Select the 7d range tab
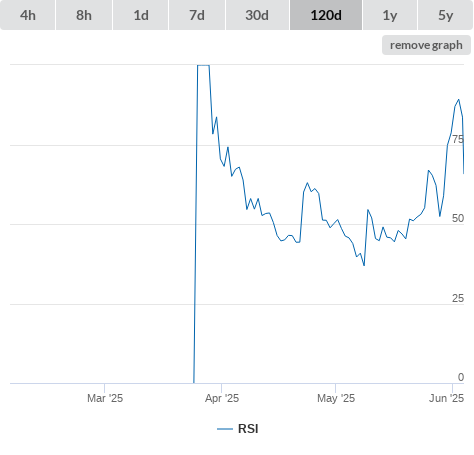The width and height of the screenshot is (474, 455). coord(197,15)
